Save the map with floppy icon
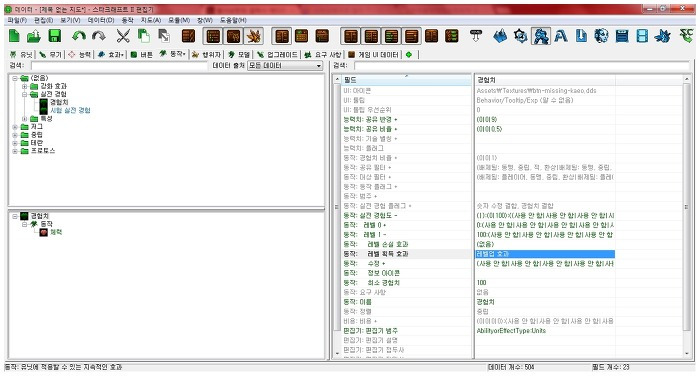 [54, 36]
